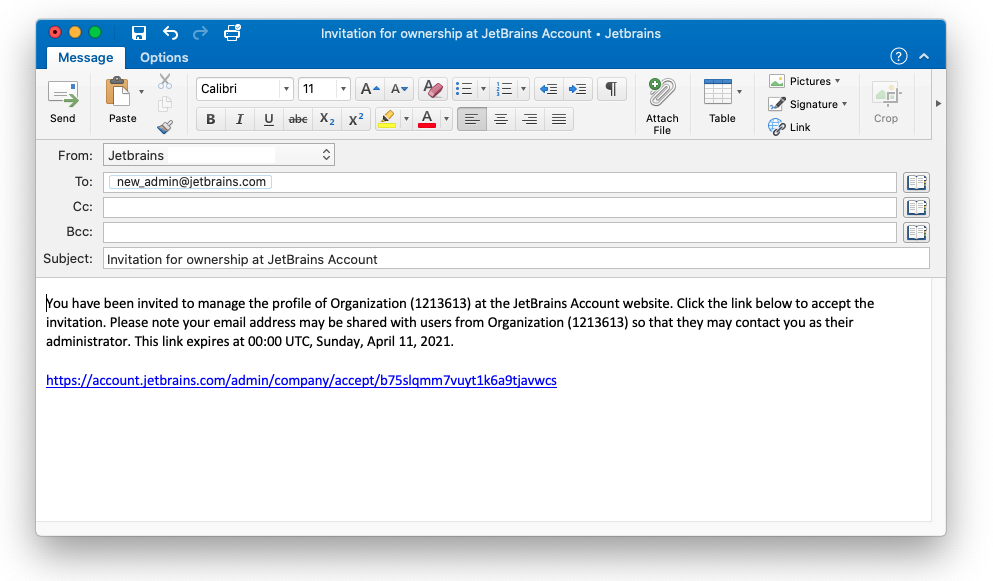The height and width of the screenshot is (581, 993).
Task: Open highlight color options arrow
Action: (406, 119)
